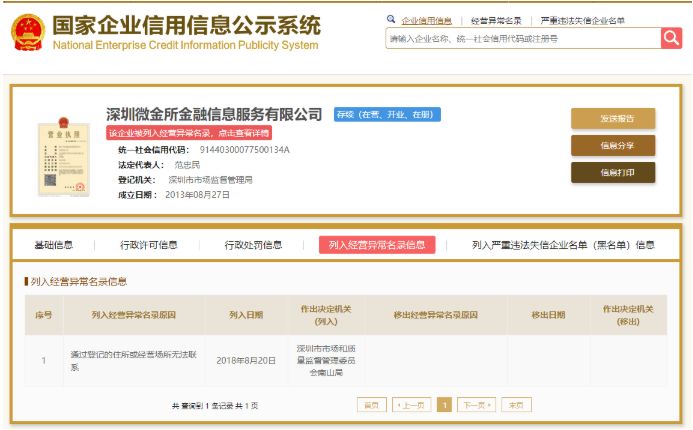Select the deciding authority cell for row 1
This screenshot has height=430, width=693.
326,361
